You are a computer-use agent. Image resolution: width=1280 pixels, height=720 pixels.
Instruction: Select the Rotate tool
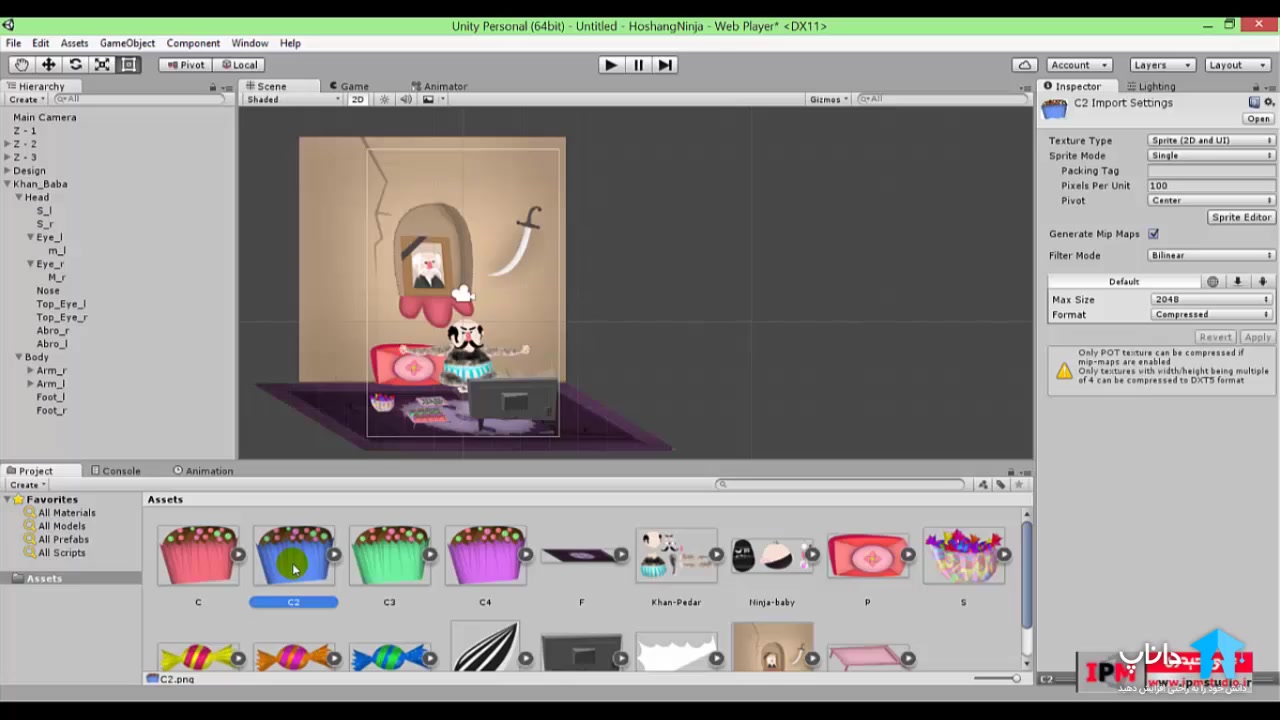75,65
